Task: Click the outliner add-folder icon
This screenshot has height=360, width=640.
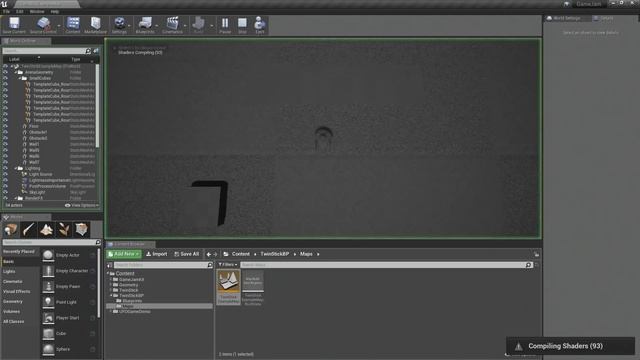Action: pos(96,51)
